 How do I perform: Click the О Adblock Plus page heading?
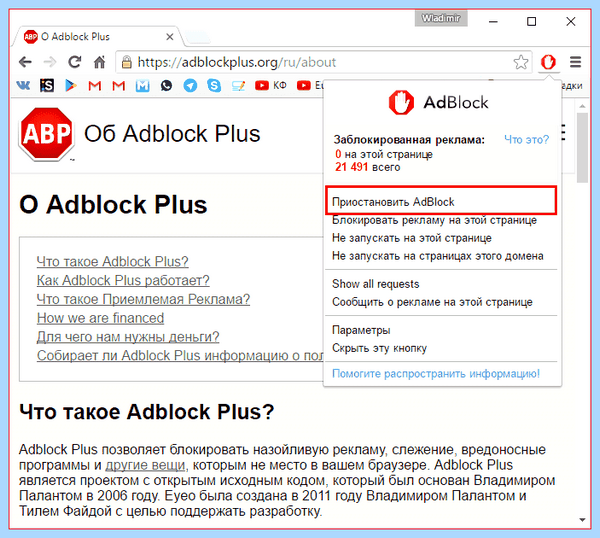point(113,205)
